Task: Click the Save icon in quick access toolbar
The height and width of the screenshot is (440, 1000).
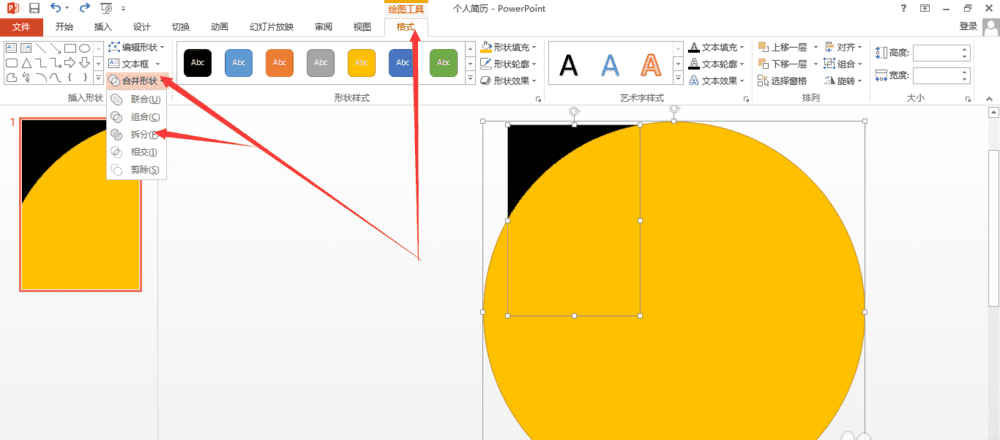Action: (x=34, y=8)
